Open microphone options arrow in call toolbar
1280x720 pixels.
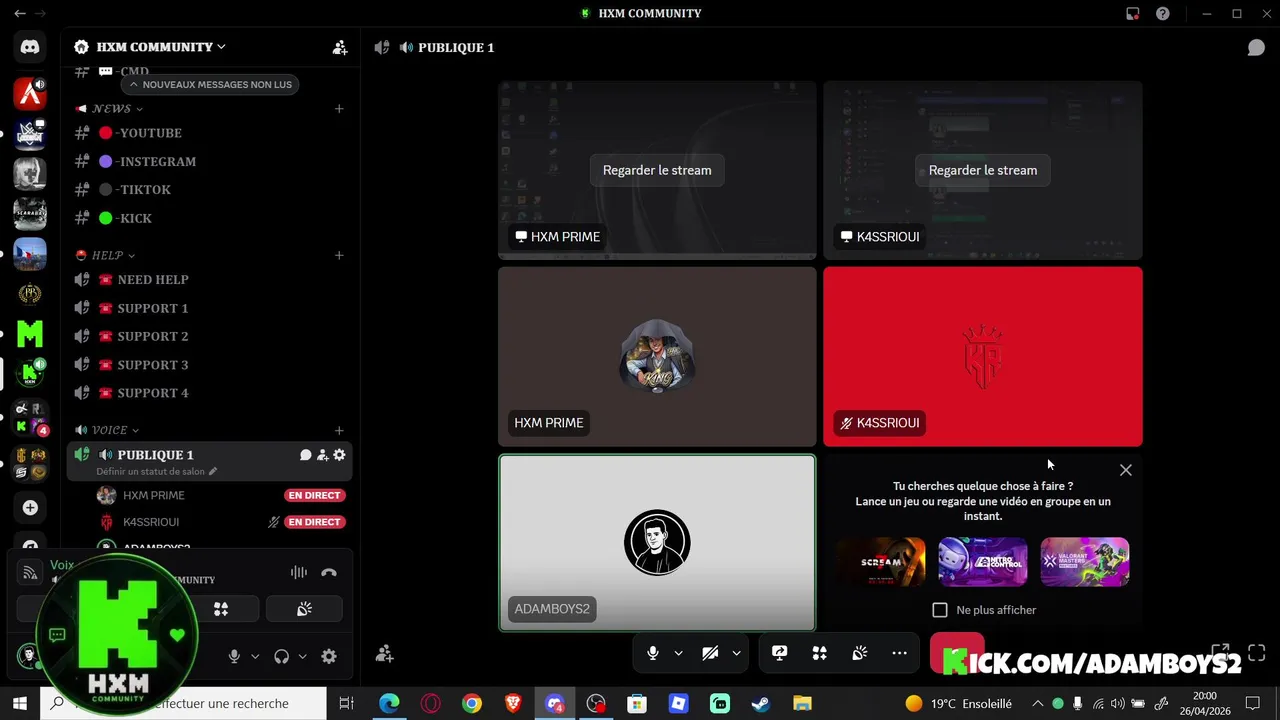pyautogui.click(x=678, y=653)
